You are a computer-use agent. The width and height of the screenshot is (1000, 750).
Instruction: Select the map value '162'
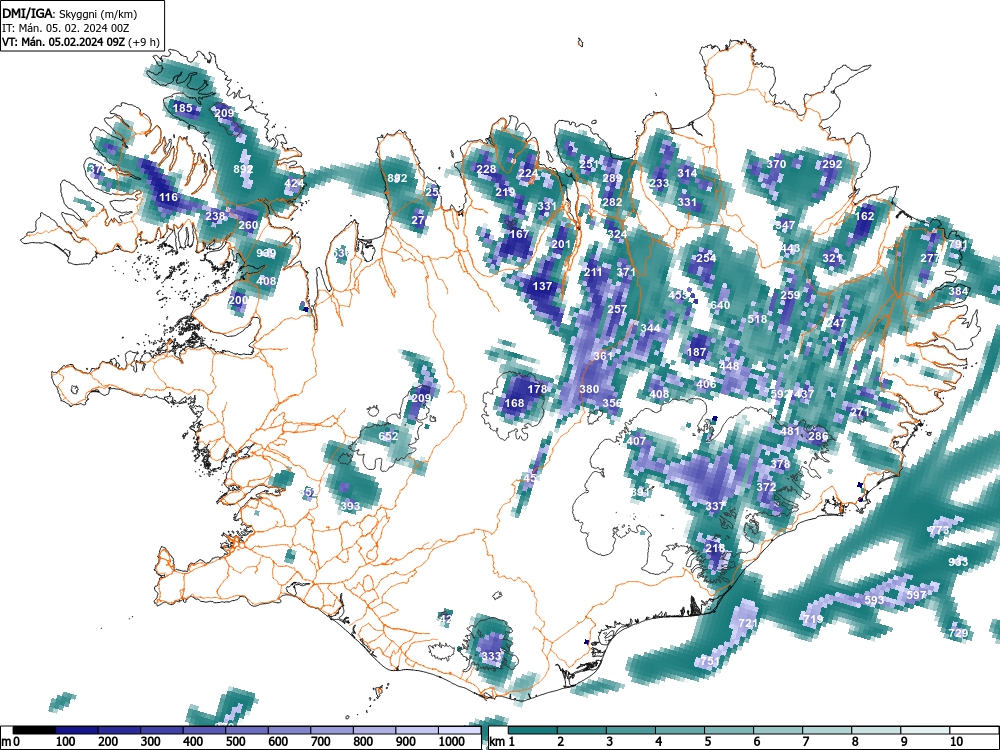coord(865,216)
